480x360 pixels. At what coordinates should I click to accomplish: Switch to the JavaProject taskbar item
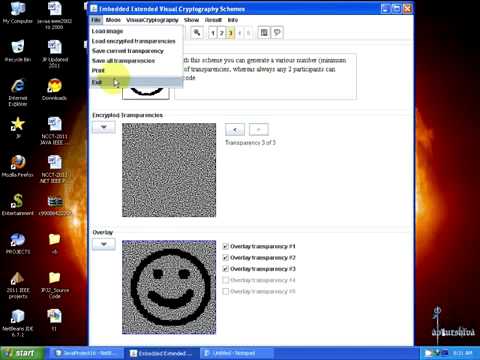click(x=87, y=353)
